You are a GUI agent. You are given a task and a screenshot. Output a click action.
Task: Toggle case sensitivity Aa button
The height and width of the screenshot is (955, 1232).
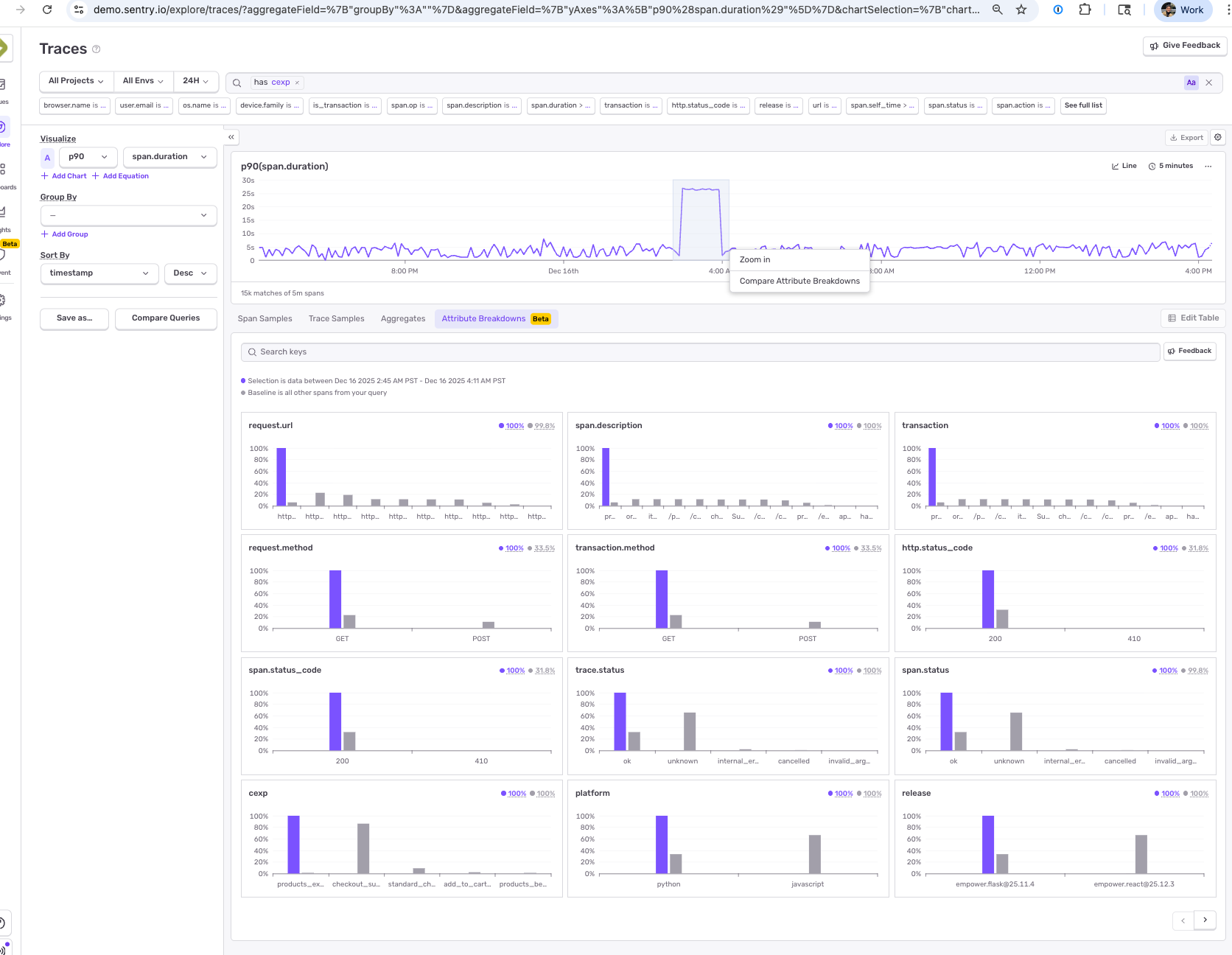pyautogui.click(x=1191, y=83)
